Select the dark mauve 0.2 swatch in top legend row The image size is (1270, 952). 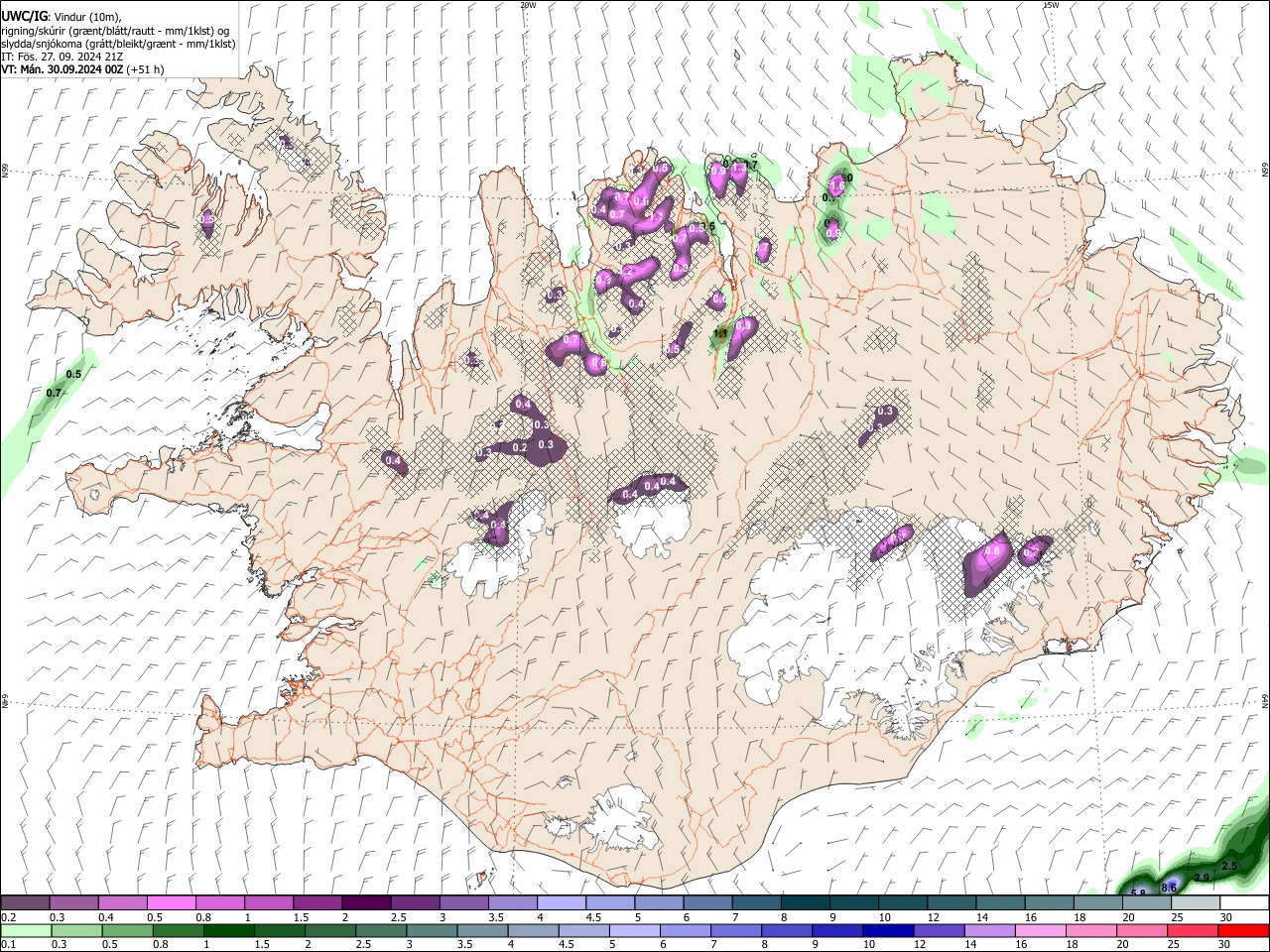[25, 902]
